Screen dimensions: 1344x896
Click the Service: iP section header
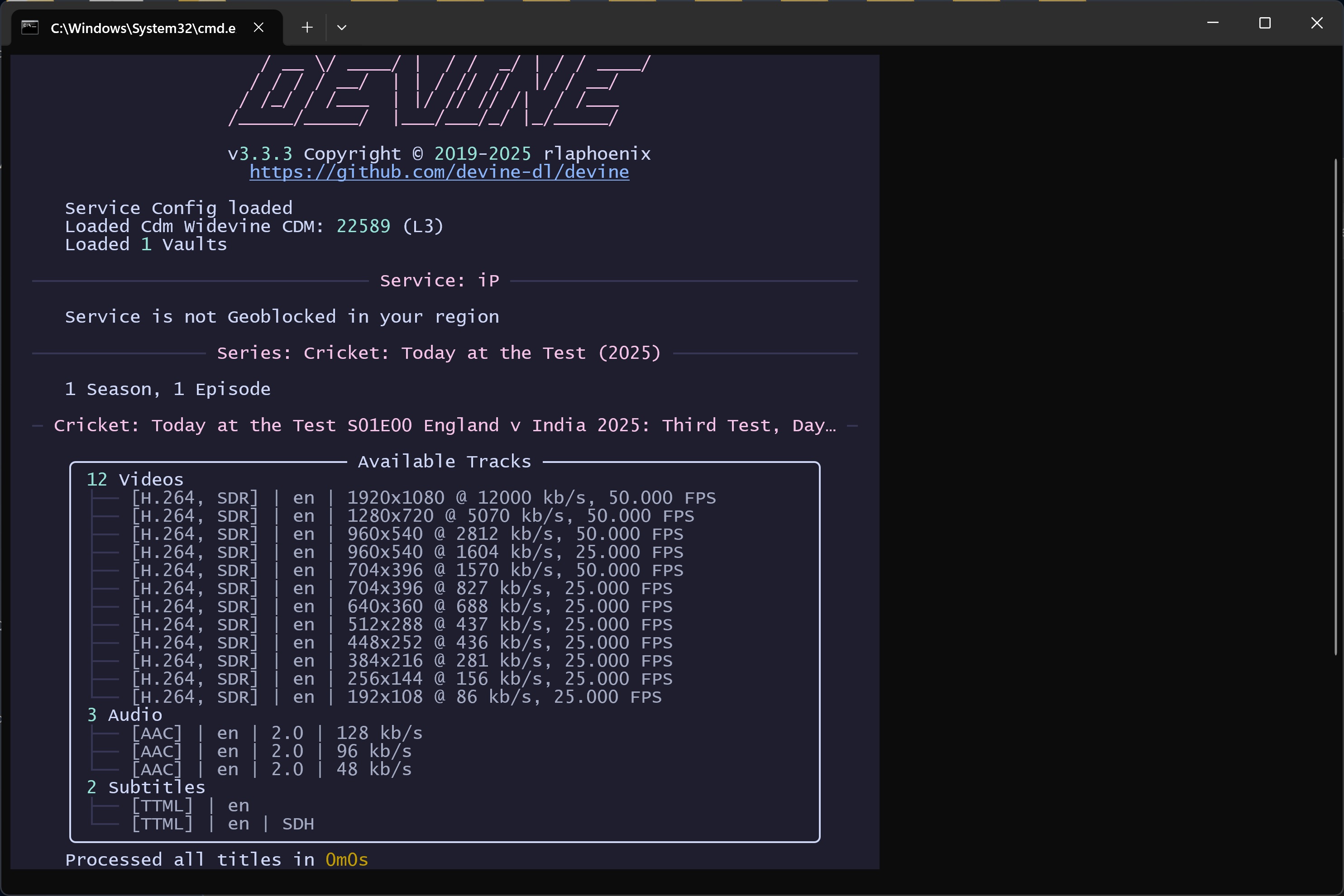pos(439,281)
